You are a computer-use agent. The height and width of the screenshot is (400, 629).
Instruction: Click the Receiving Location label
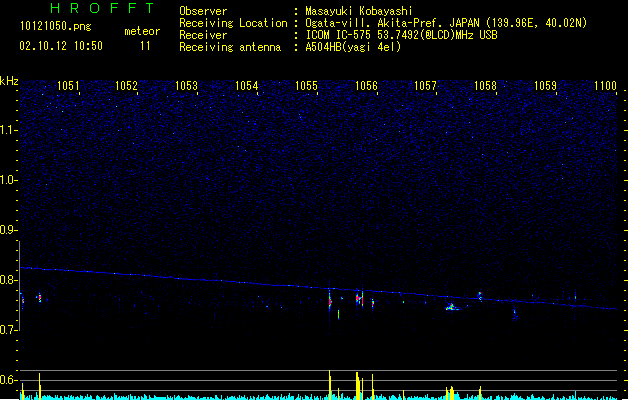coord(233,23)
